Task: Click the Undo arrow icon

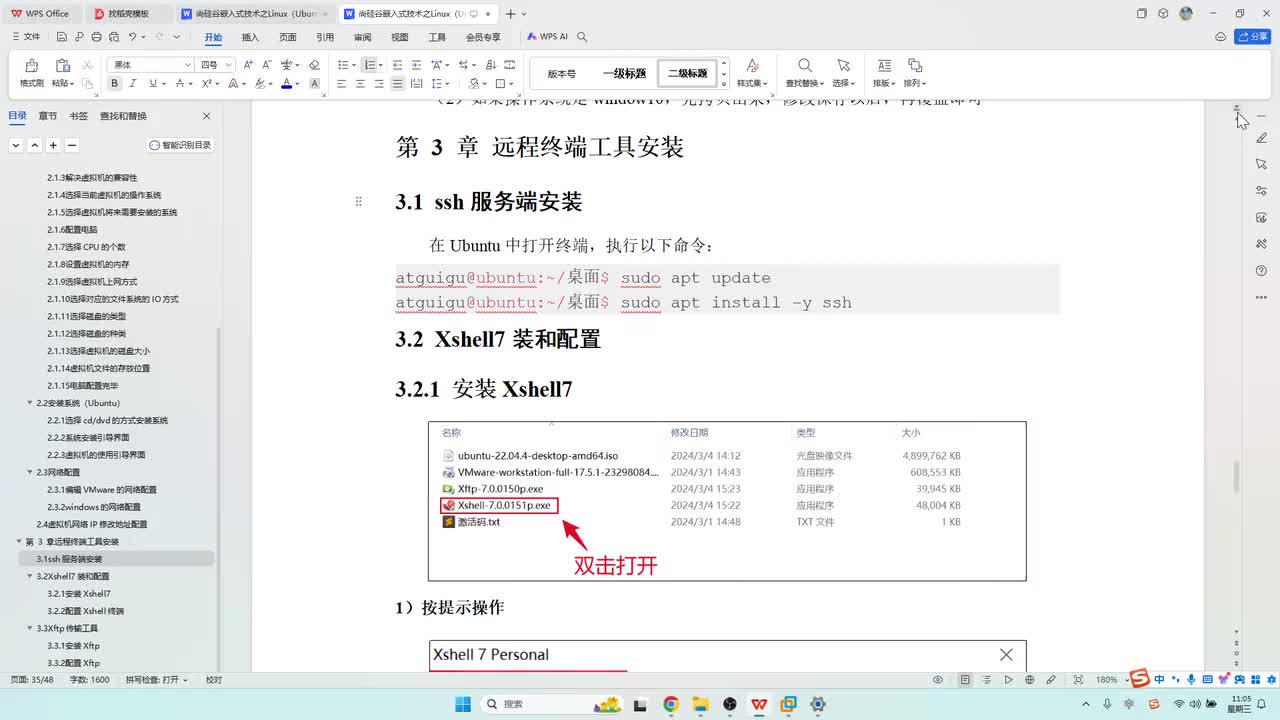Action: 132,37
